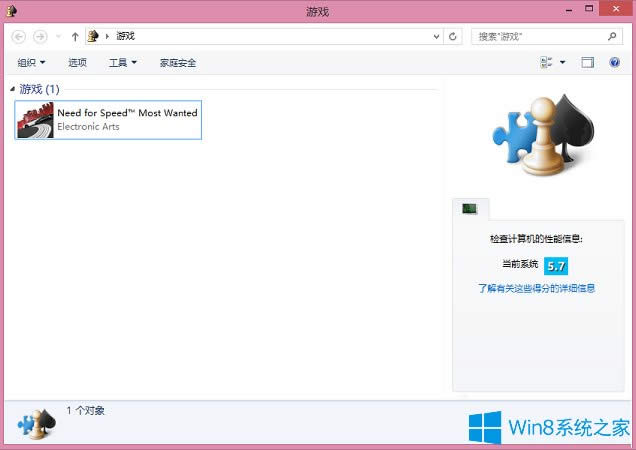
Task: Toggle the preview pane button
Action: (x=588, y=62)
